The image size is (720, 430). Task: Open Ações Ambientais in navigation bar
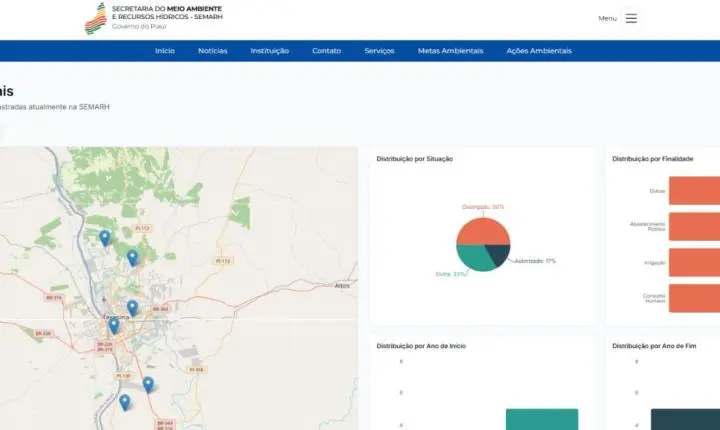coord(539,51)
